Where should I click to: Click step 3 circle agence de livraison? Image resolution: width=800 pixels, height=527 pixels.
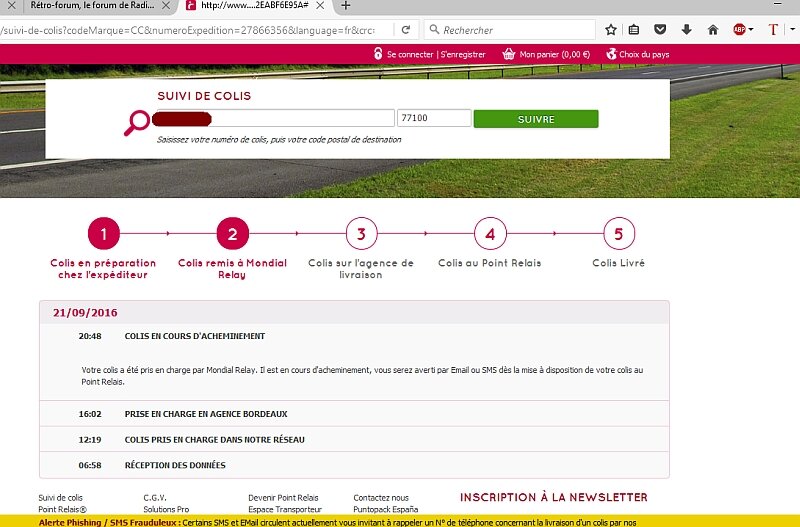tap(361, 234)
